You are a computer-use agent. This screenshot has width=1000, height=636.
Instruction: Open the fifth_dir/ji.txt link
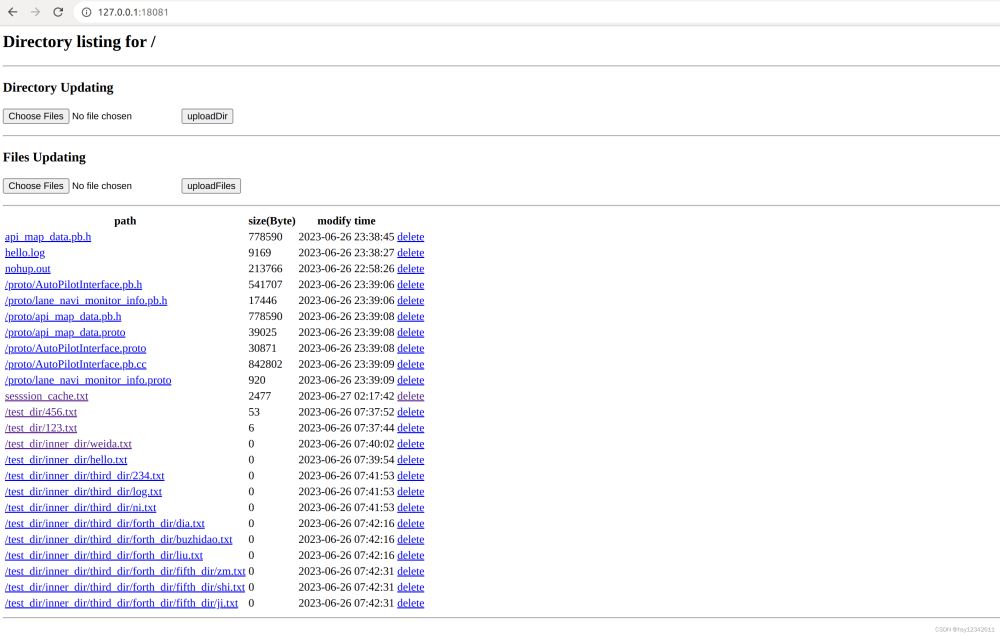click(121, 603)
